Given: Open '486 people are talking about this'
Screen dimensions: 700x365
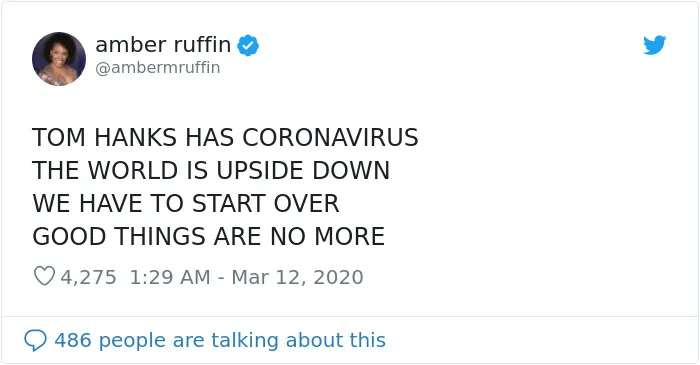Looking at the screenshot, I should [x=220, y=340].
